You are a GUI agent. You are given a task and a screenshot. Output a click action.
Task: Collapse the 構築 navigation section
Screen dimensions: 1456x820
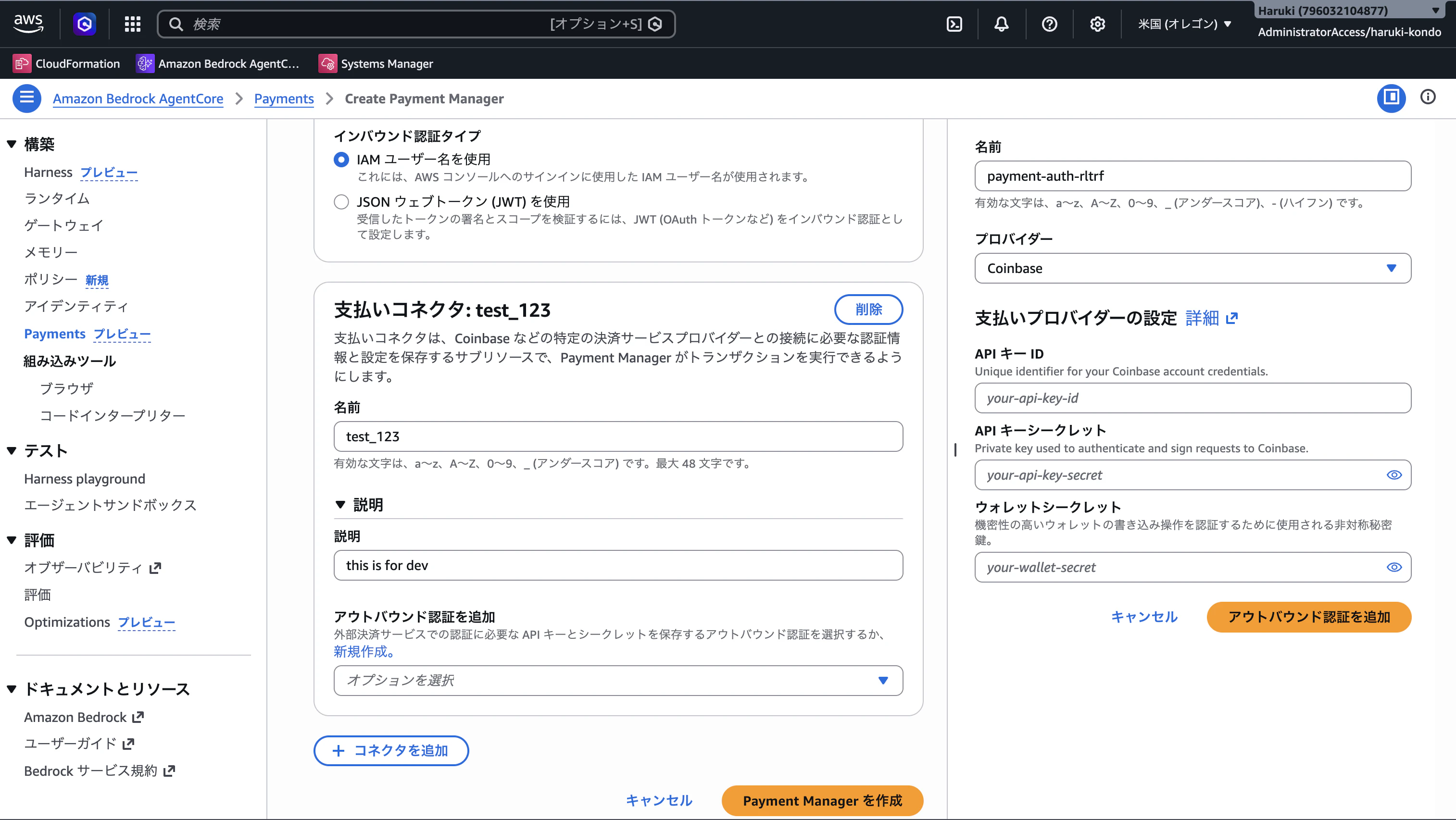[x=12, y=144]
